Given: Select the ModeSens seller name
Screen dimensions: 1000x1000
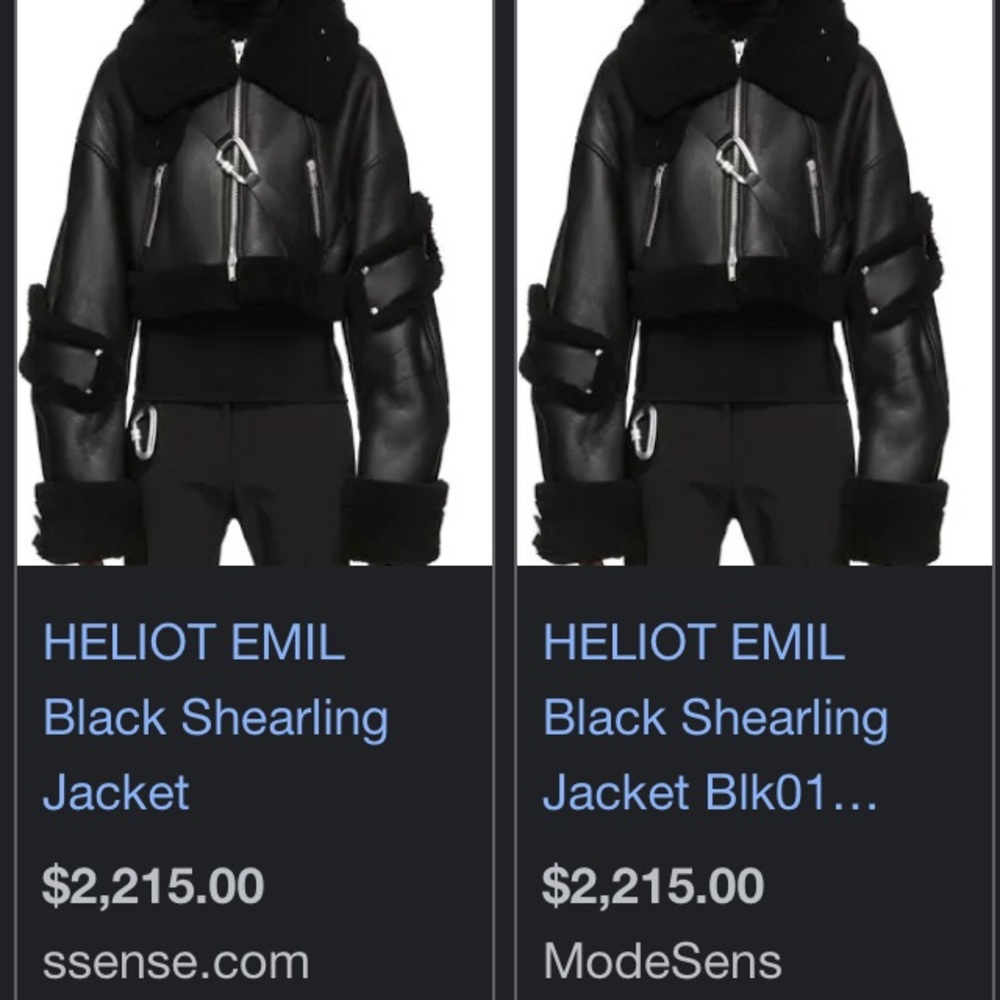Looking at the screenshot, I should tap(662, 961).
